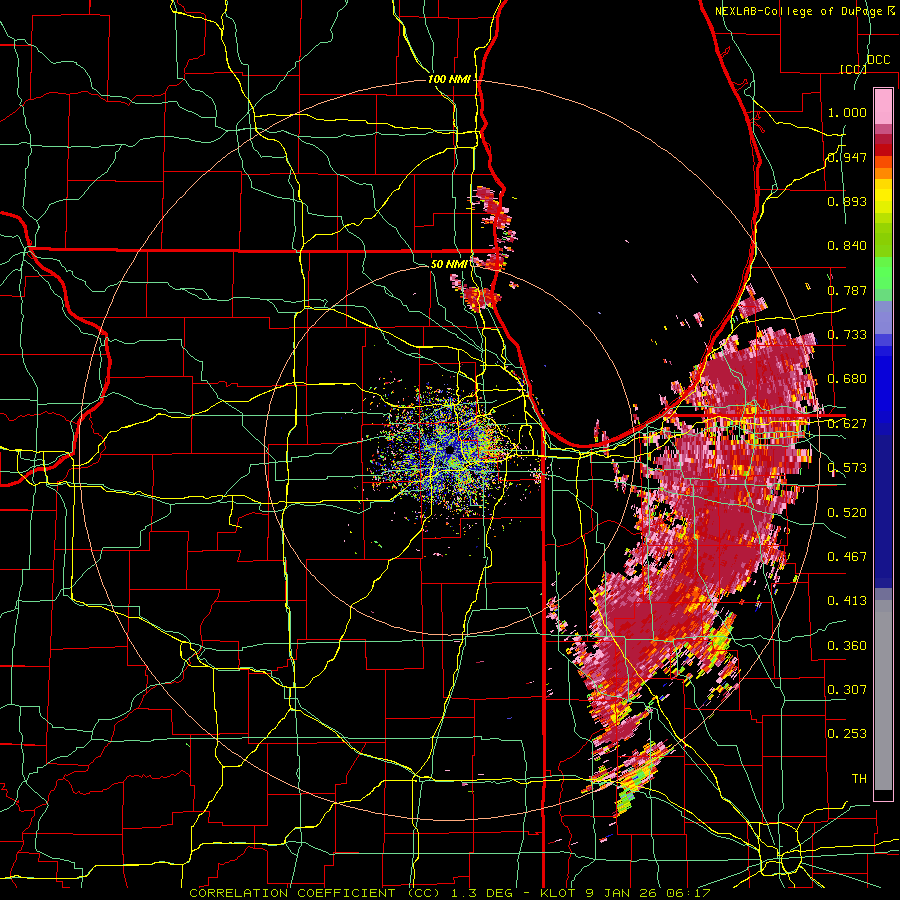Click the CORRELATION COEFFICIENT (CC) caption text
The image size is (900, 900).
coord(315,893)
